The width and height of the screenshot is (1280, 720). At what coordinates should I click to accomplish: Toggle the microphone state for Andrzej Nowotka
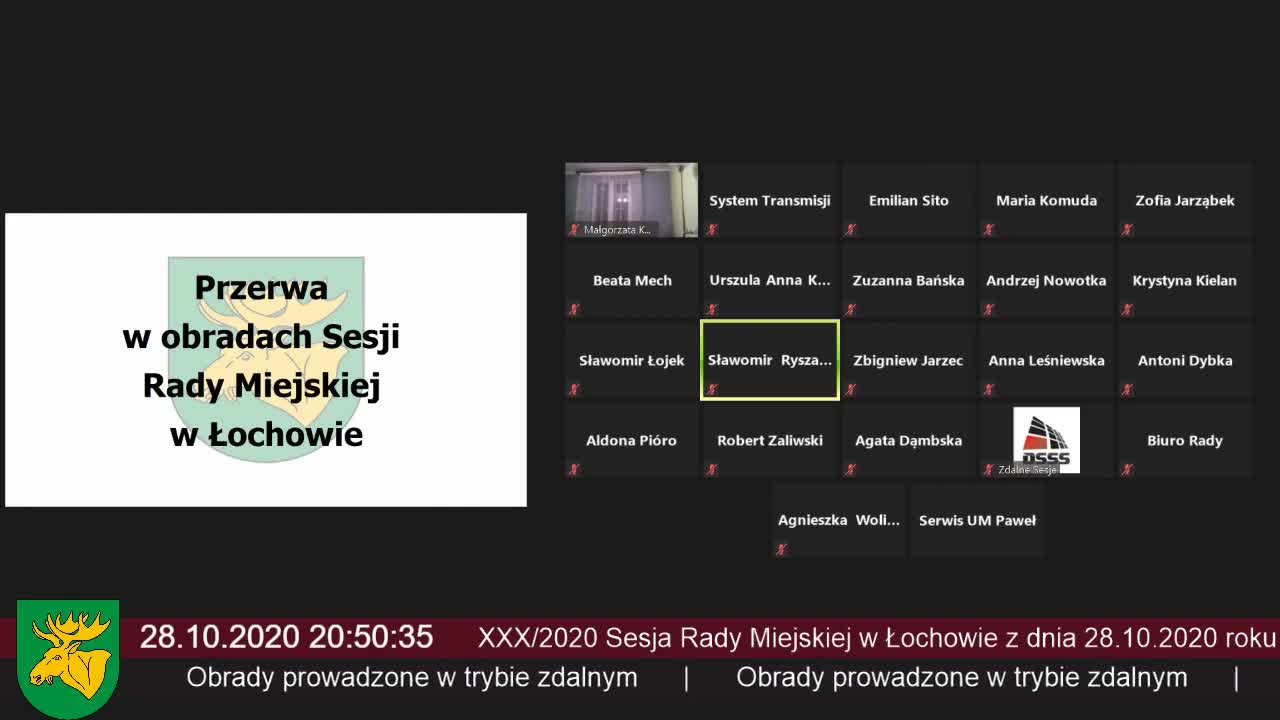(x=989, y=311)
